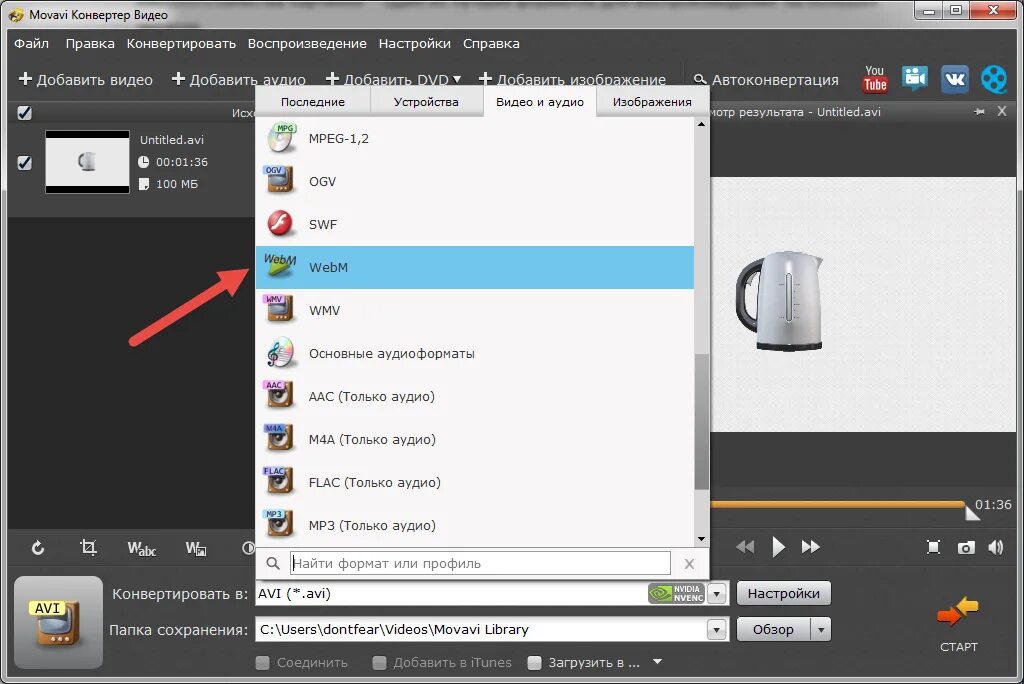Click the Найти формат или профиль search field
Viewport: 1024px width, 684px height.
tap(480, 563)
